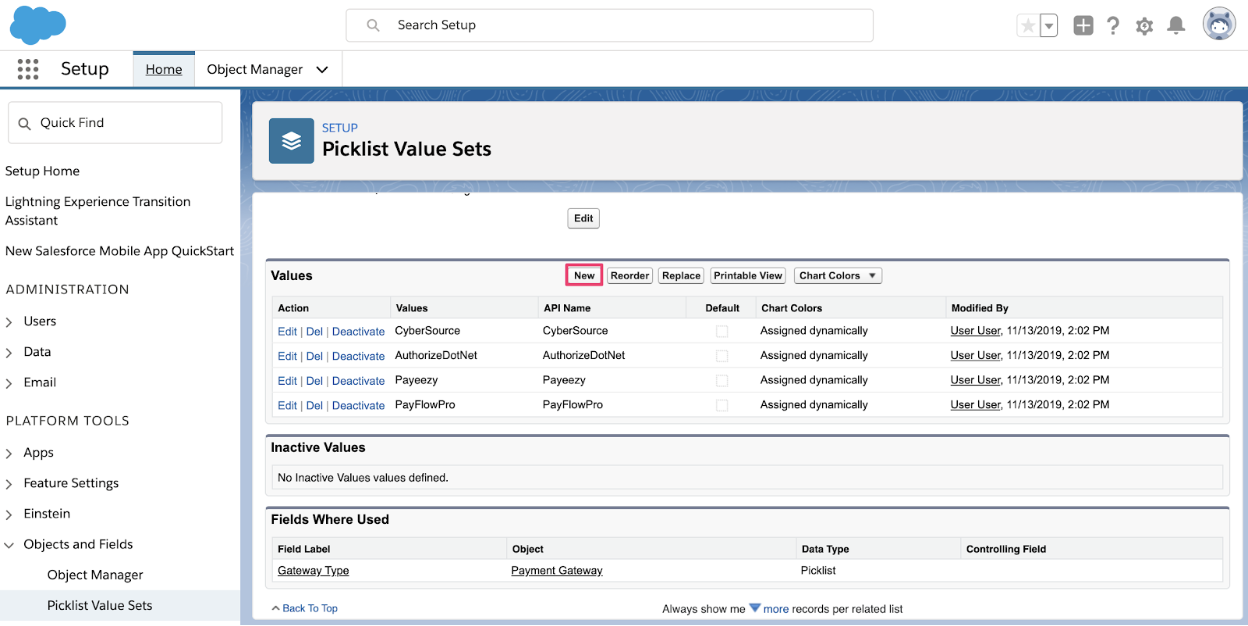The height and width of the screenshot is (626, 1248).
Task: Switch to the Home tab
Action: (164, 69)
